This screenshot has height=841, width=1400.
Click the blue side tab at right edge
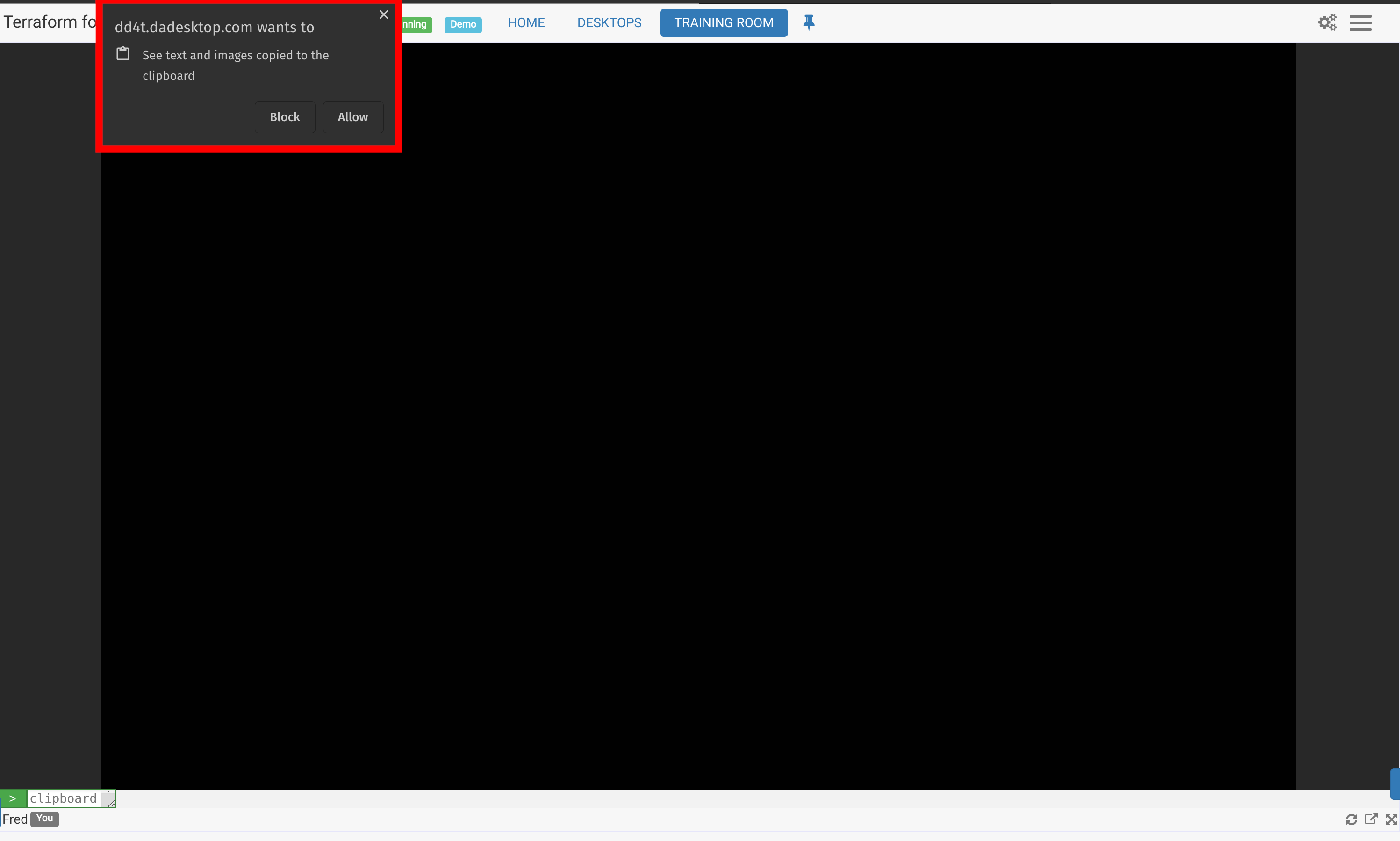1395,783
